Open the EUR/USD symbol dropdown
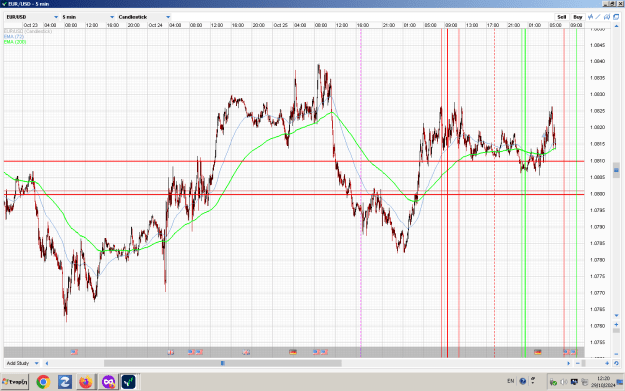Viewport: 625px width, 391px height. tap(32, 17)
